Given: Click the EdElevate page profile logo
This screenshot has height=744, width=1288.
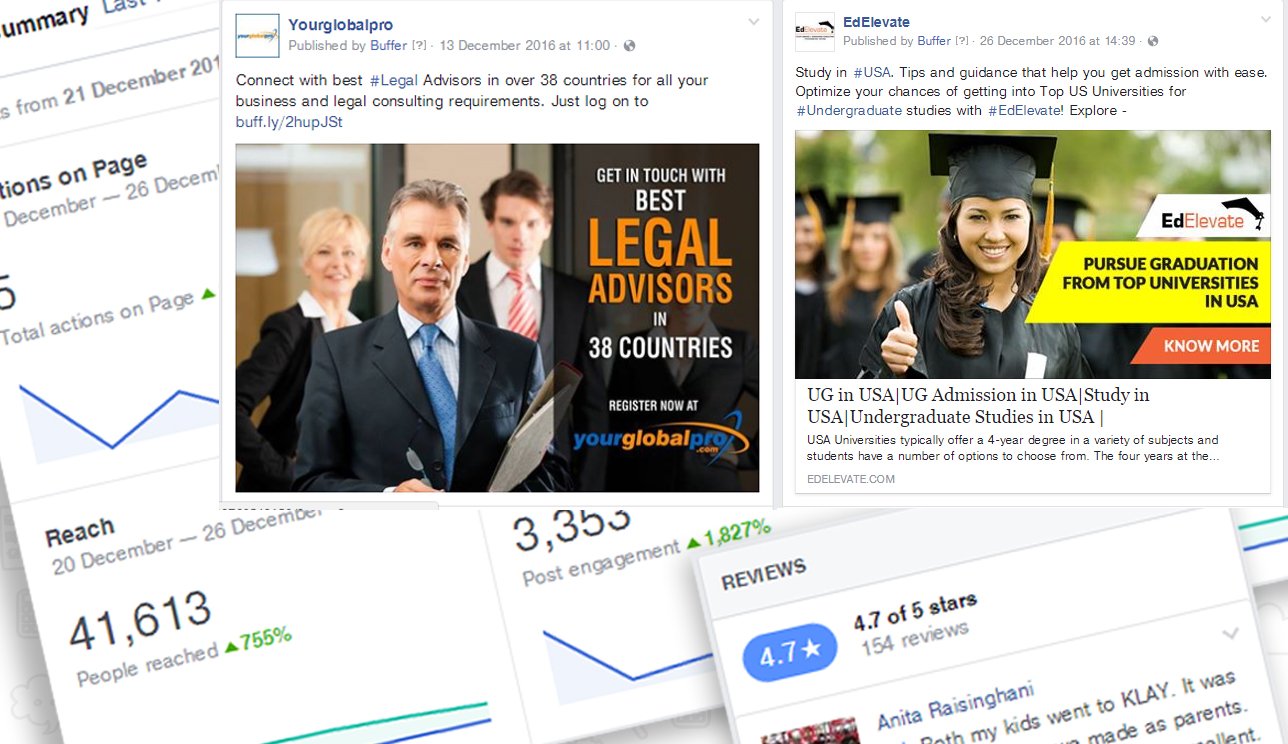Looking at the screenshot, I should coord(814,32).
